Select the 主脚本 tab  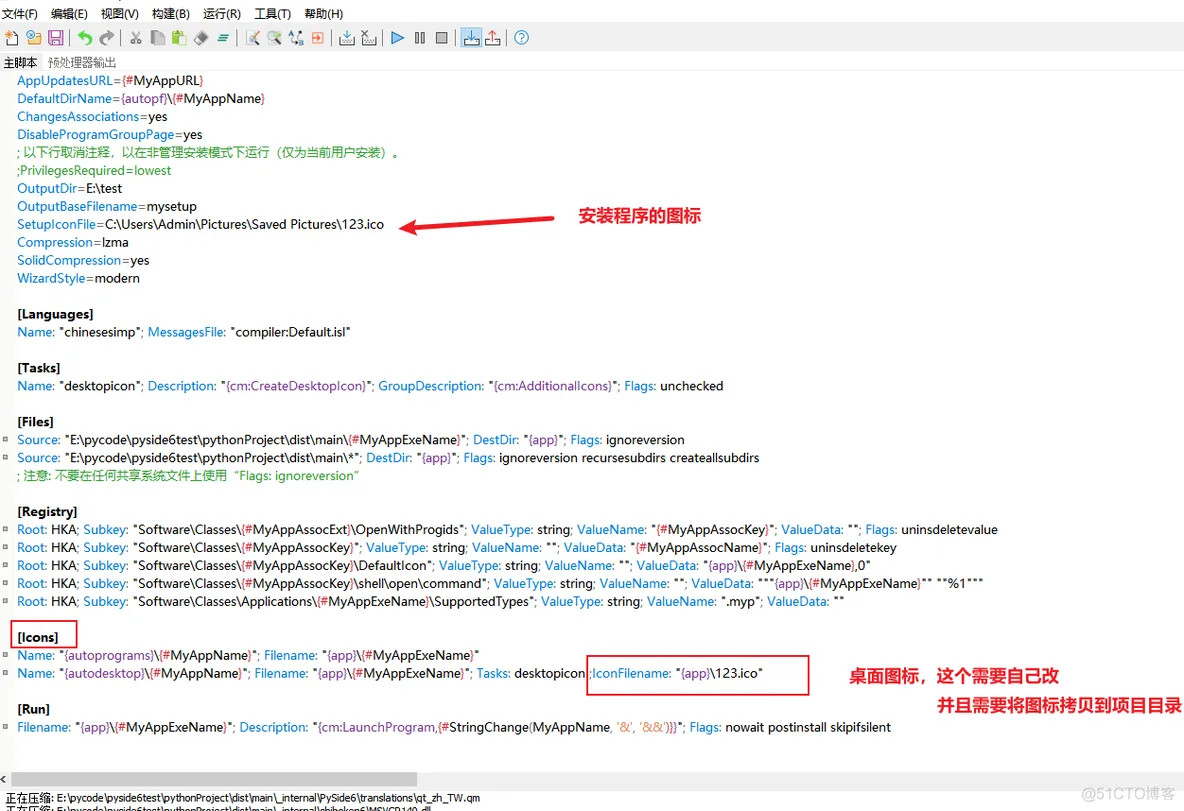coord(20,62)
